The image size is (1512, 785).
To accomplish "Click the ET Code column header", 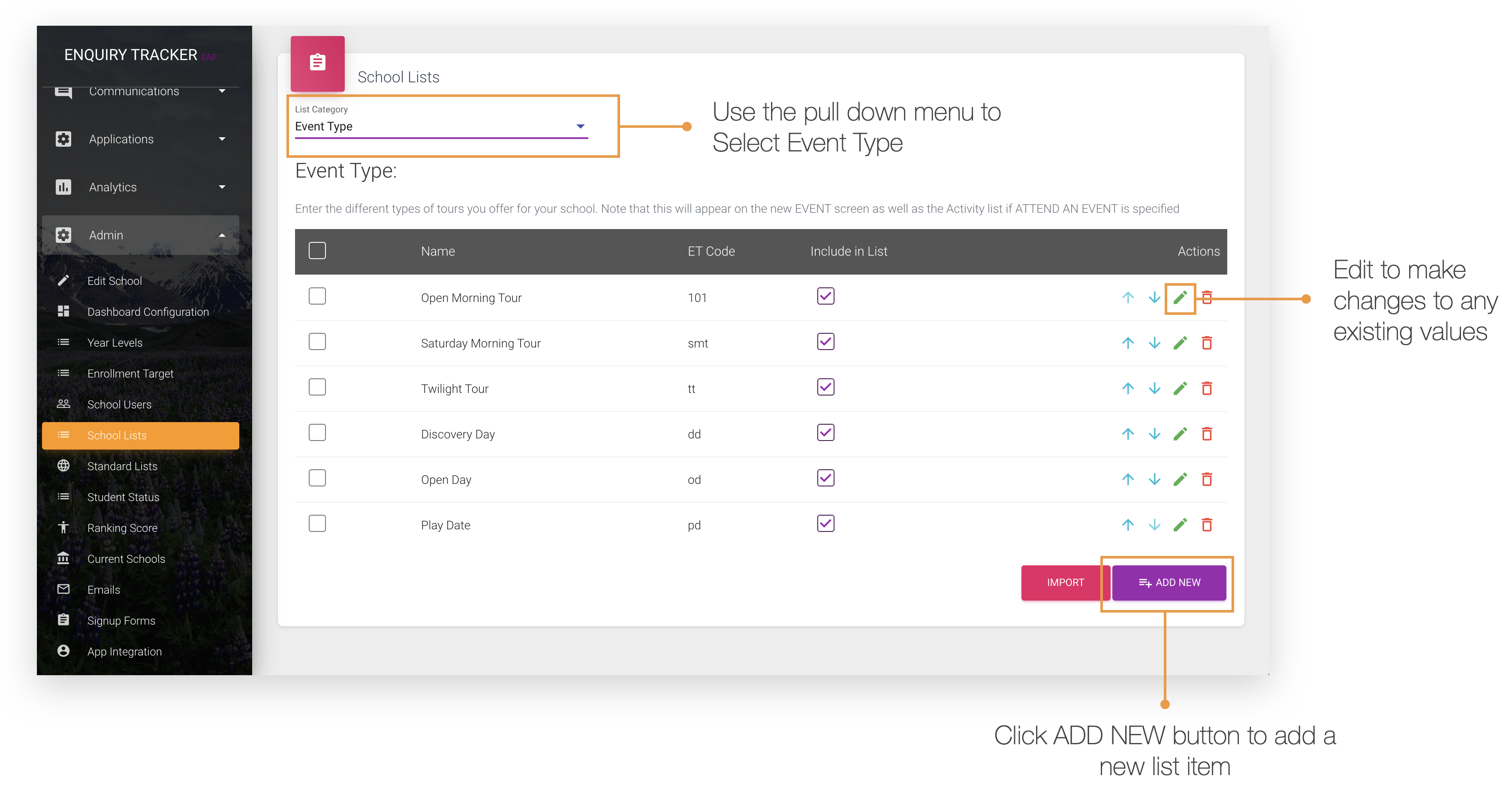I will [711, 251].
